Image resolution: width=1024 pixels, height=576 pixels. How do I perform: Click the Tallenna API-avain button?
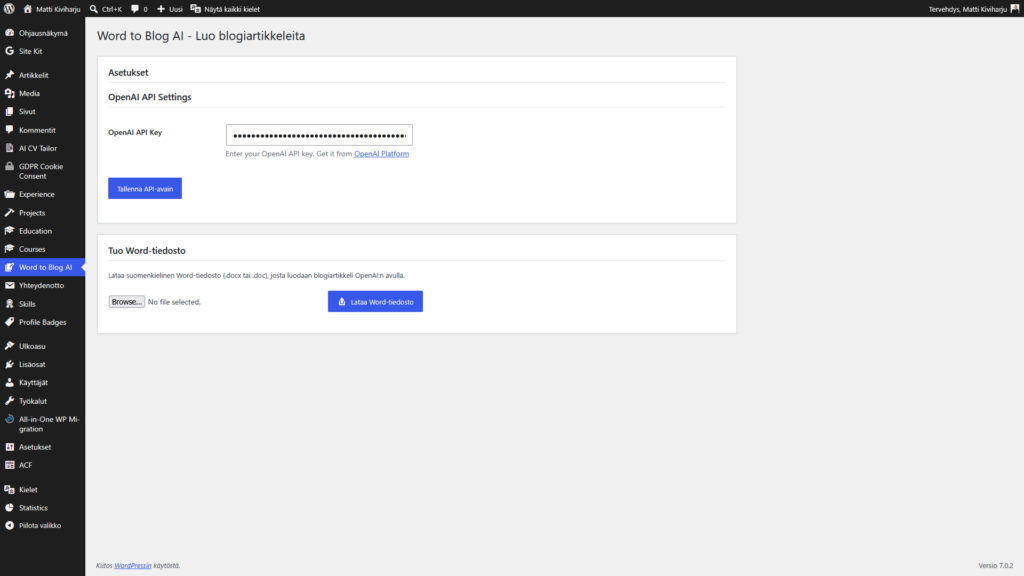click(145, 189)
